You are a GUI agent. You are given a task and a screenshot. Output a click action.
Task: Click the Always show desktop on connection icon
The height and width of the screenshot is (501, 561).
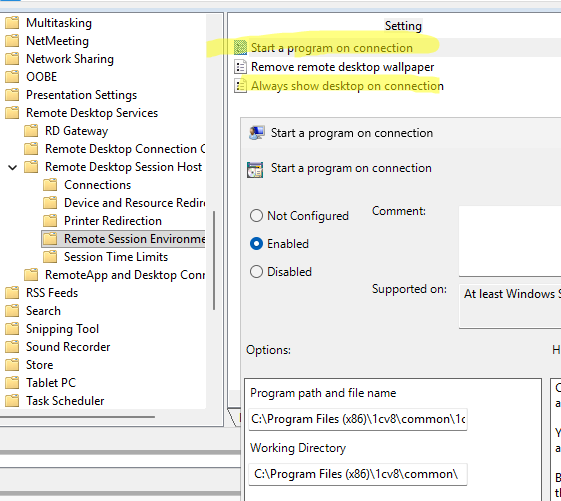(240, 86)
